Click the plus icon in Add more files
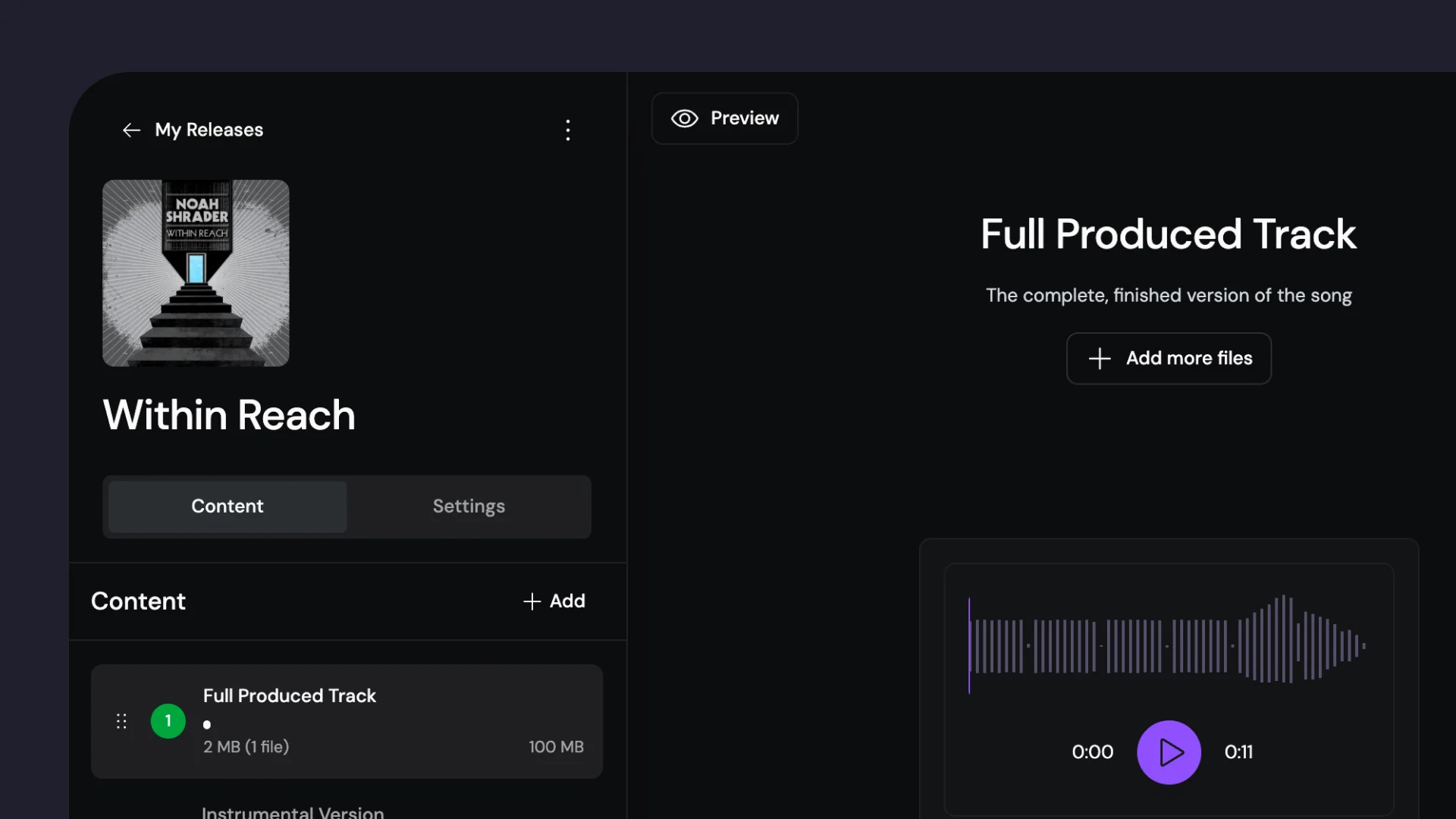Screen dimensions: 1456x819 pyautogui.click(x=1100, y=359)
